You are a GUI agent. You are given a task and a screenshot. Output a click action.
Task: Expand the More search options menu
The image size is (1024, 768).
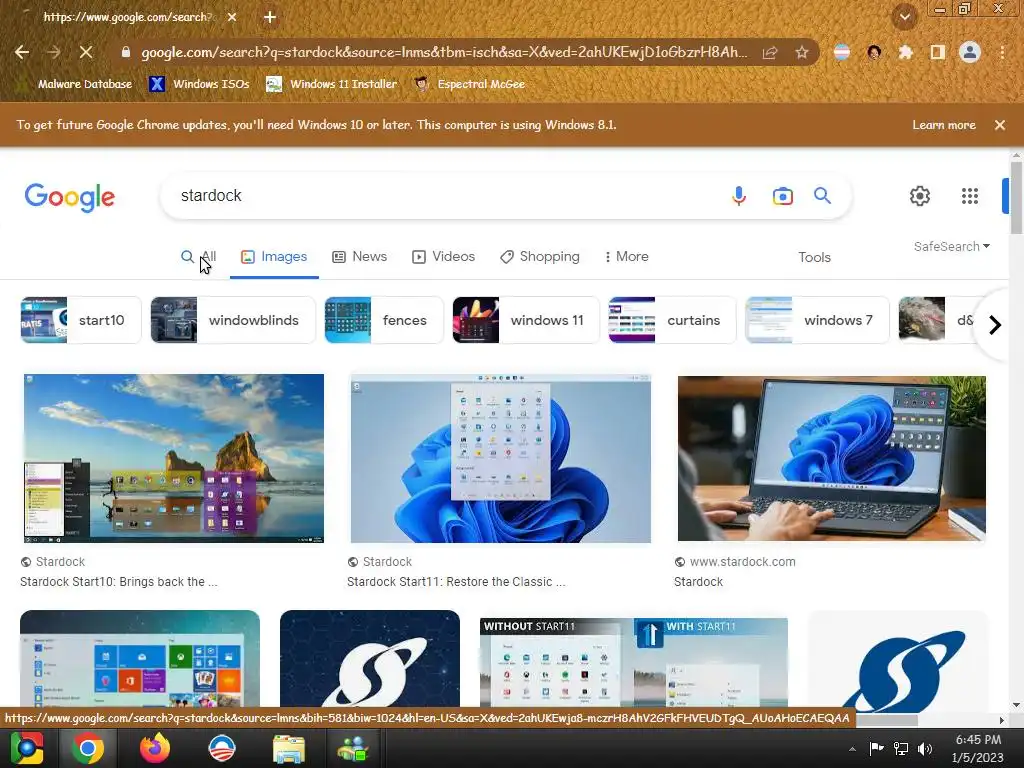626,257
